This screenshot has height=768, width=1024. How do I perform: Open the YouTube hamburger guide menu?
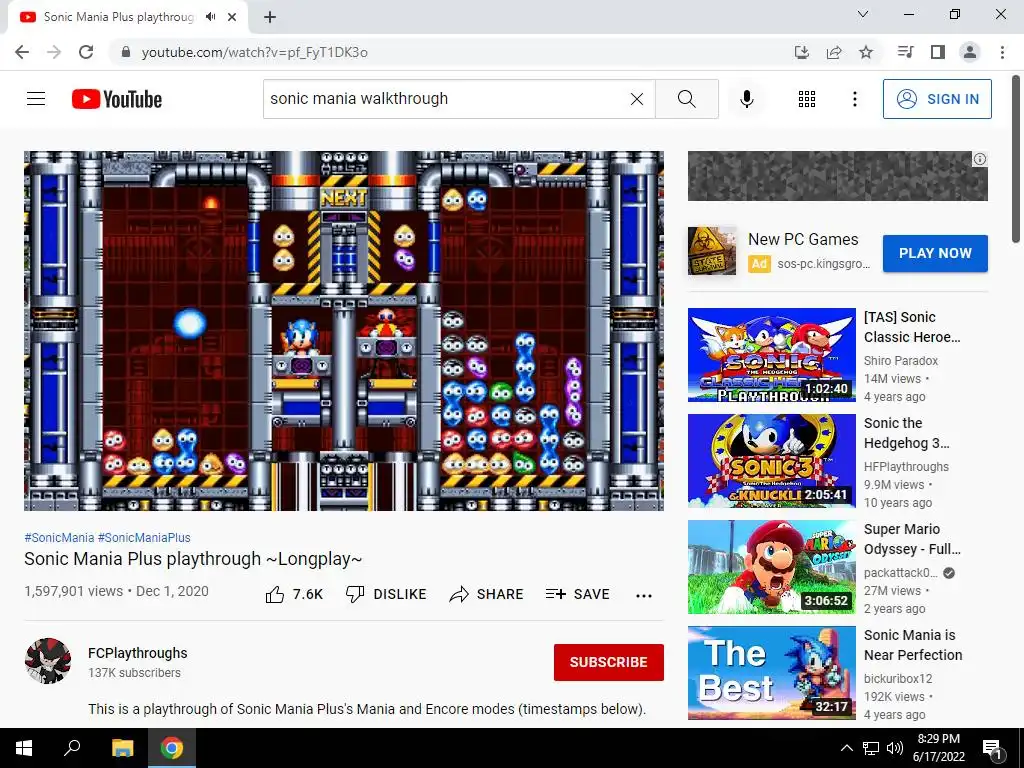tap(36, 99)
